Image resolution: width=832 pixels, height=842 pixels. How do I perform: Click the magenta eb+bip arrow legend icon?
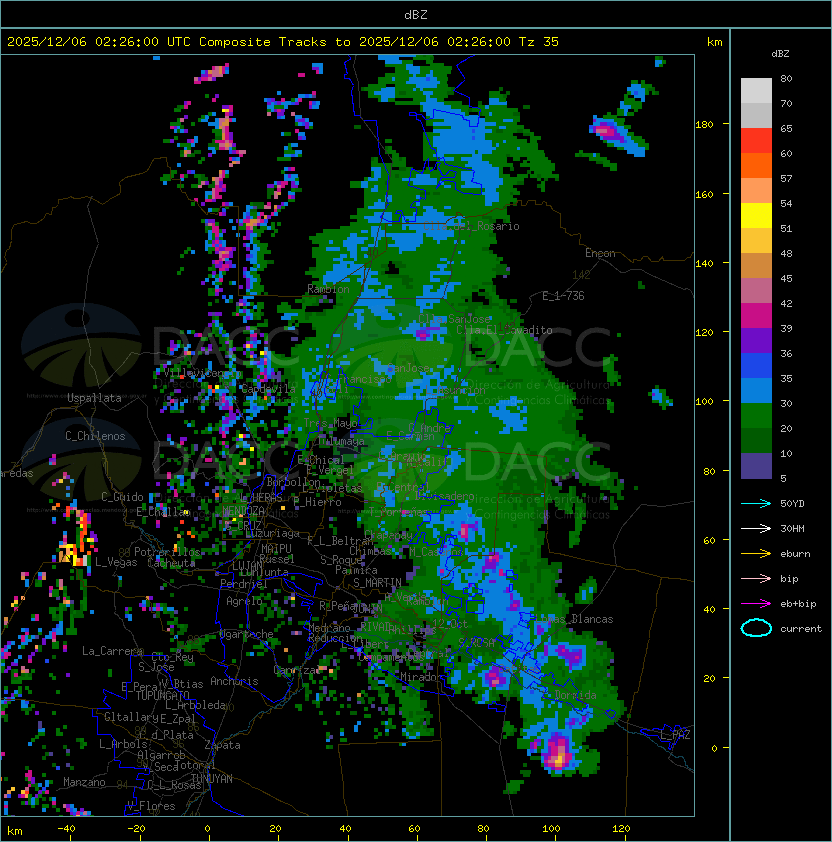click(x=756, y=604)
